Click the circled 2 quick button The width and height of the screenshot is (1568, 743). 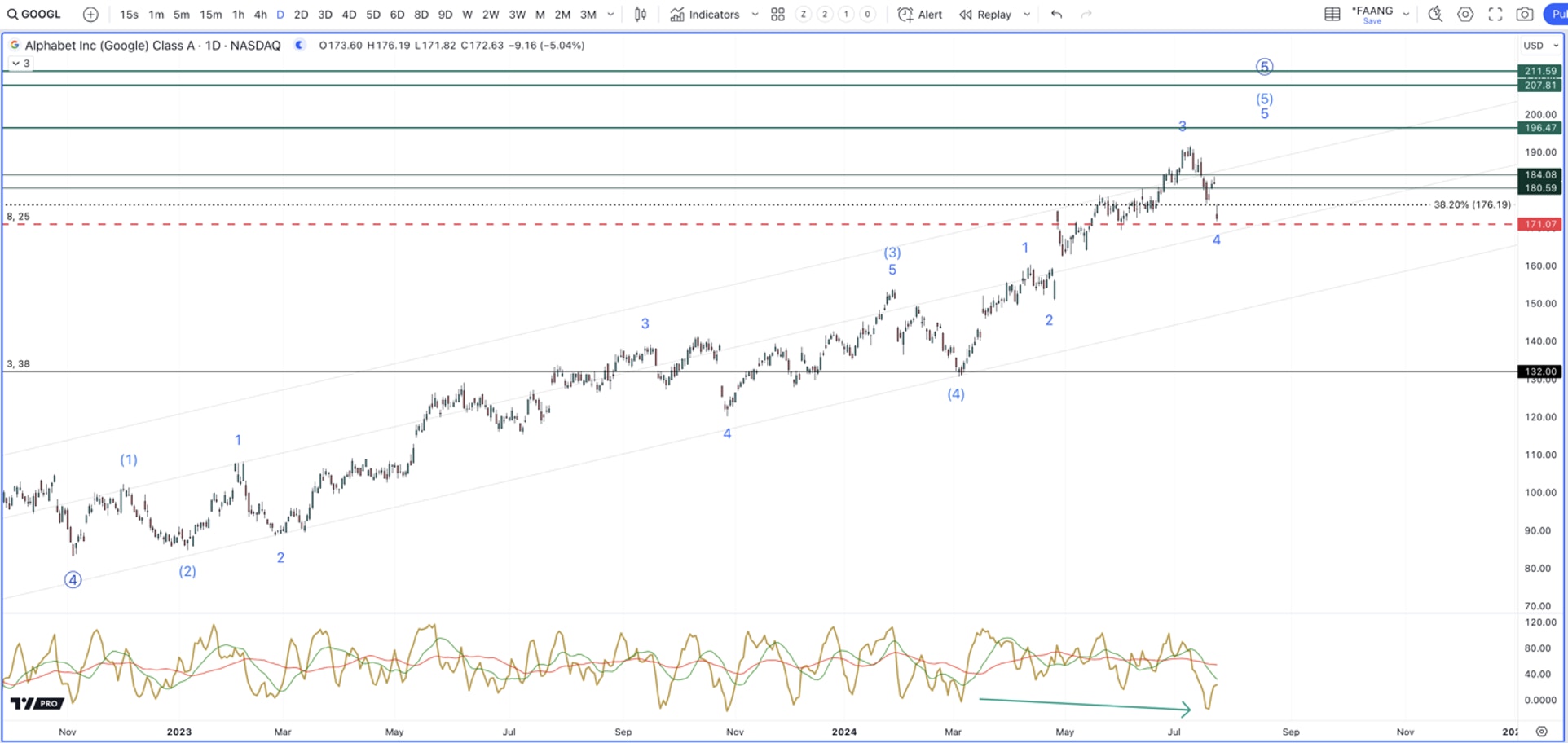[825, 14]
